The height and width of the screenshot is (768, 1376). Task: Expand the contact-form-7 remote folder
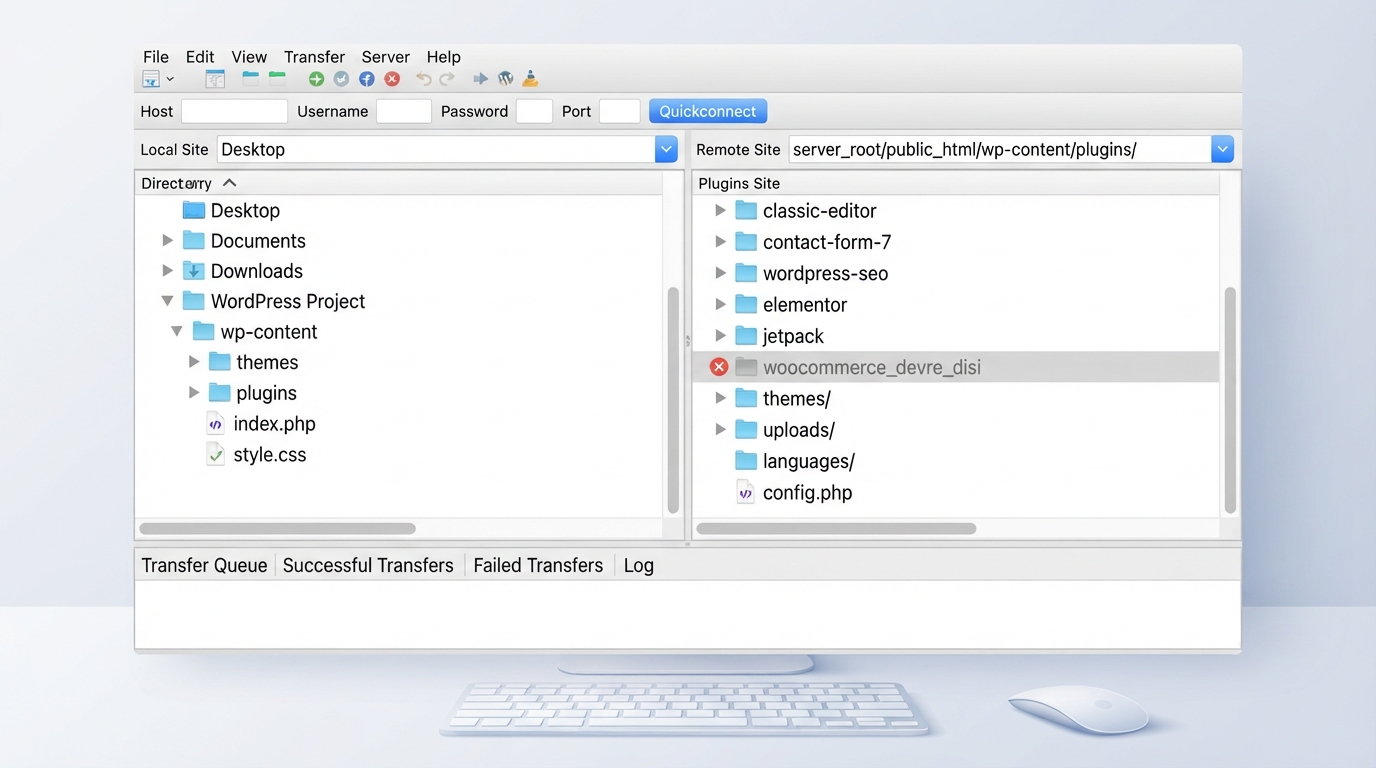point(720,242)
